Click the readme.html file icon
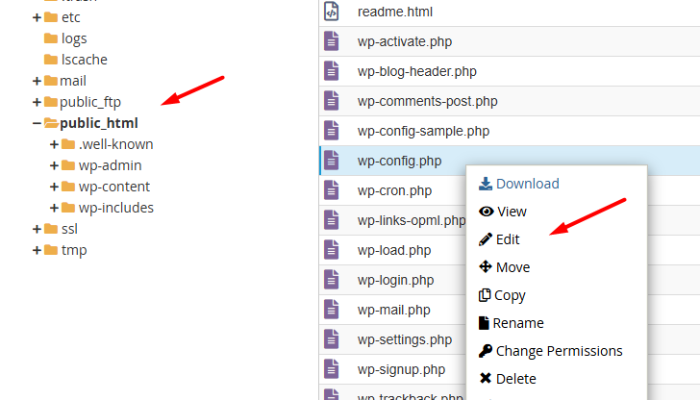The image size is (700, 400). pyautogui.click(x=332, y=12)
